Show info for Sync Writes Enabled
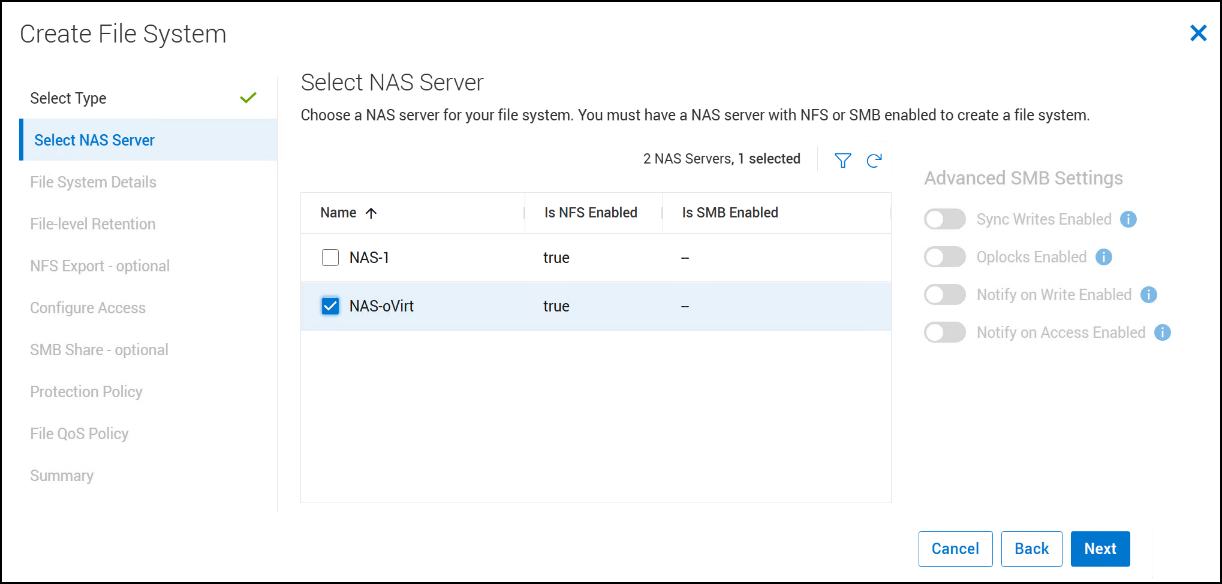Screen dimensions: 1222x584 click(1128, 219)
